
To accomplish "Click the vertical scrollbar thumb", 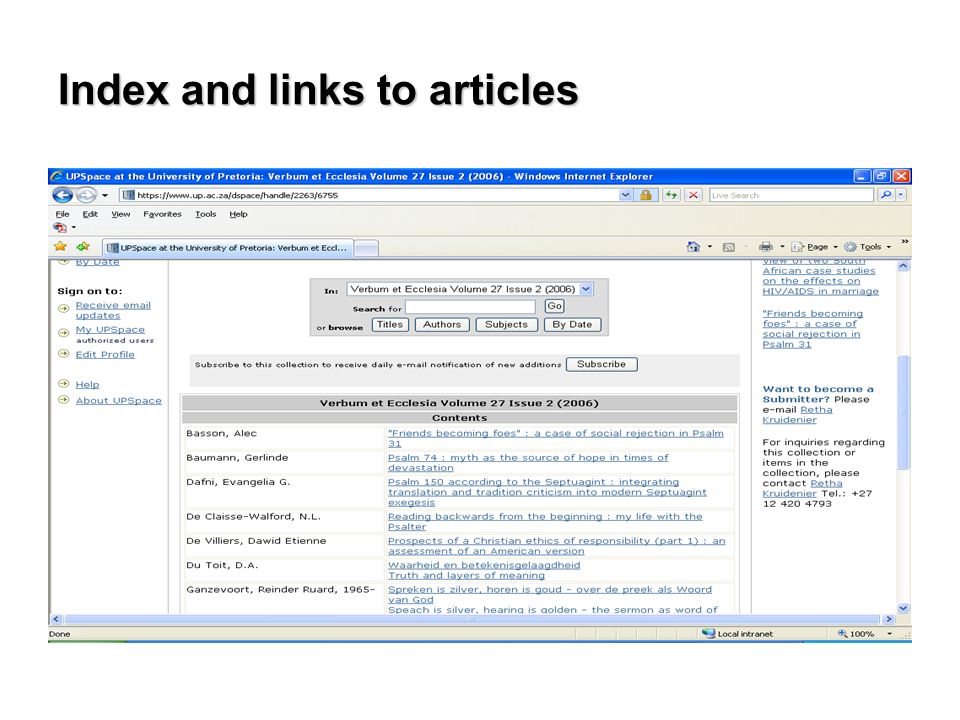I will (903, 412).
